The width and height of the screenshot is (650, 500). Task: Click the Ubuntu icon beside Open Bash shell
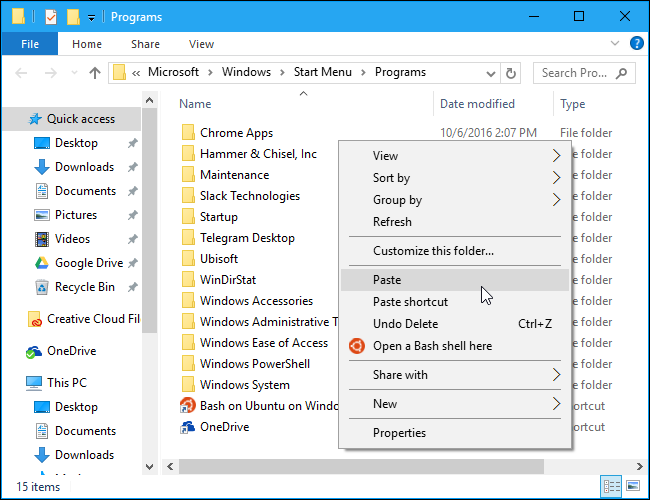(355, 346)
